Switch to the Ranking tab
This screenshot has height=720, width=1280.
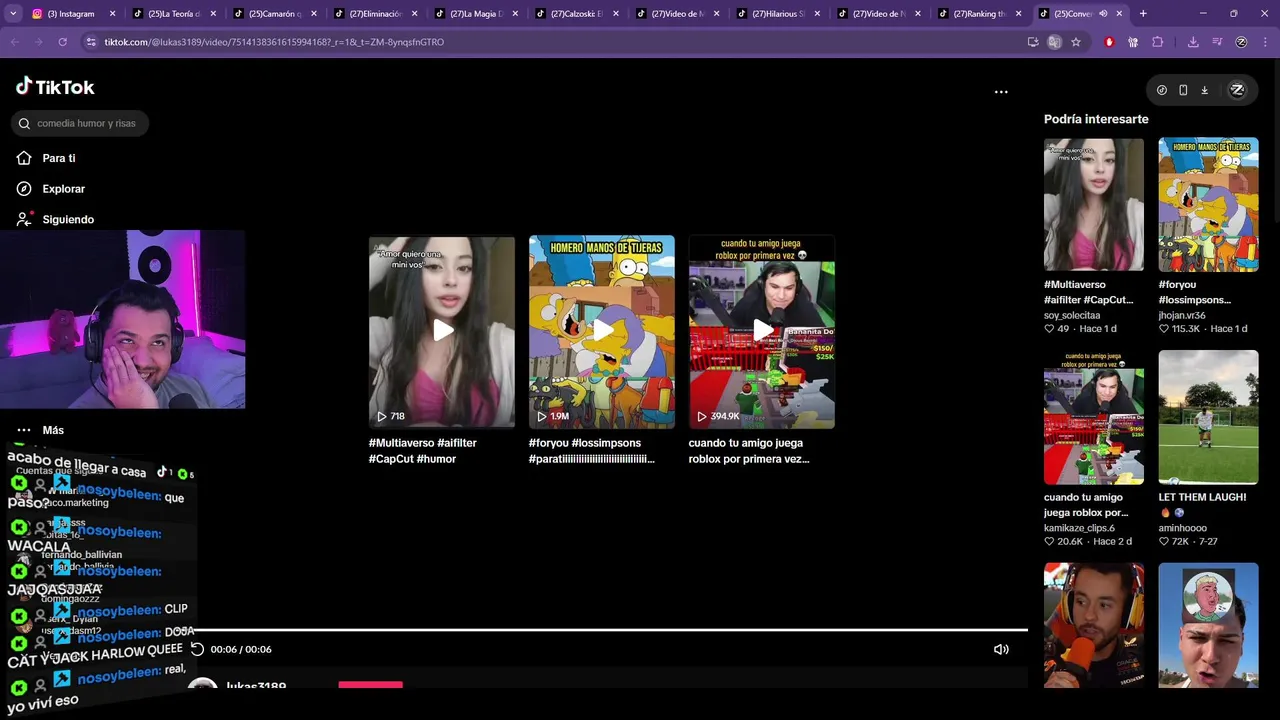[980, 14]
